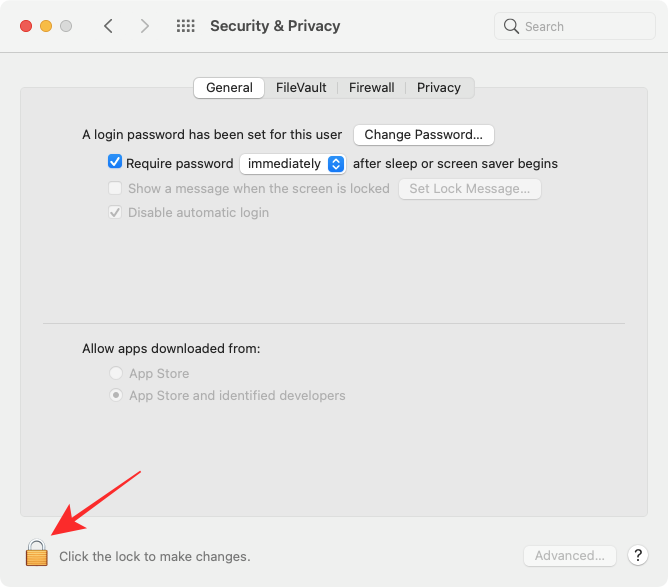The height and width of the screenshot is (587, 668).
Task: Select App Store and identified developers option
Action: point(116,396)
